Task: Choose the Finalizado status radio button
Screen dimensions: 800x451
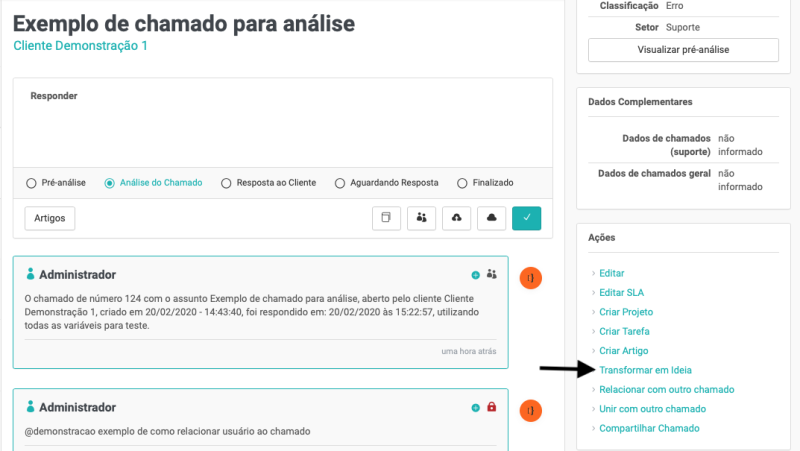Action: point(462,183)
